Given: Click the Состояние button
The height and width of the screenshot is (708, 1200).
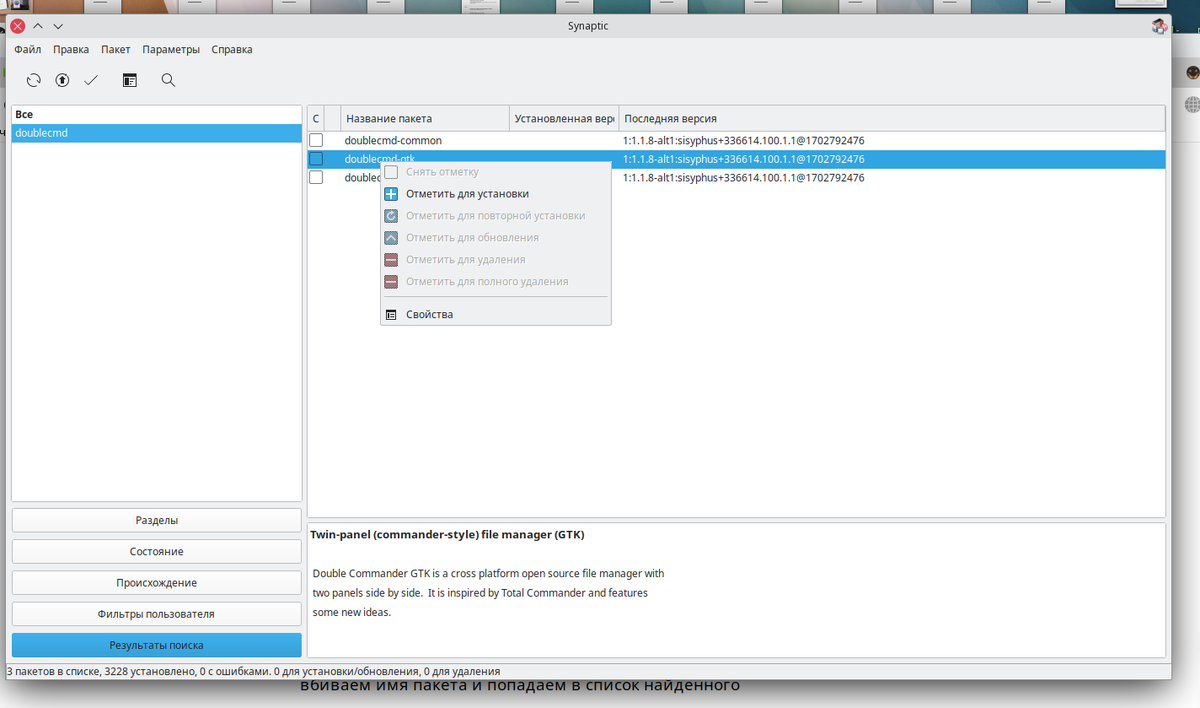Looking at the screenshot, I should [x=157, y=551].
